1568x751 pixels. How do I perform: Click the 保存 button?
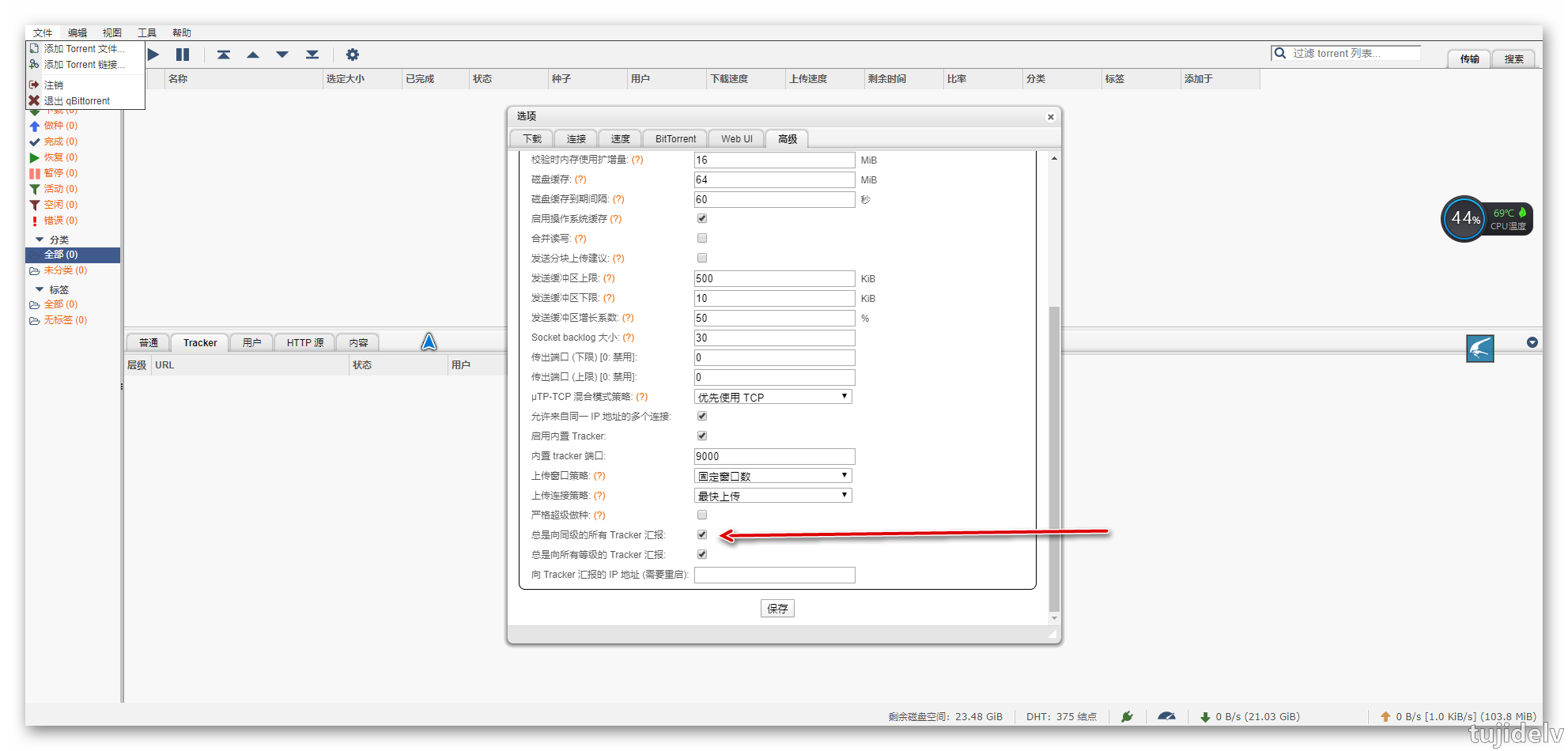click(x=777, y=608)
